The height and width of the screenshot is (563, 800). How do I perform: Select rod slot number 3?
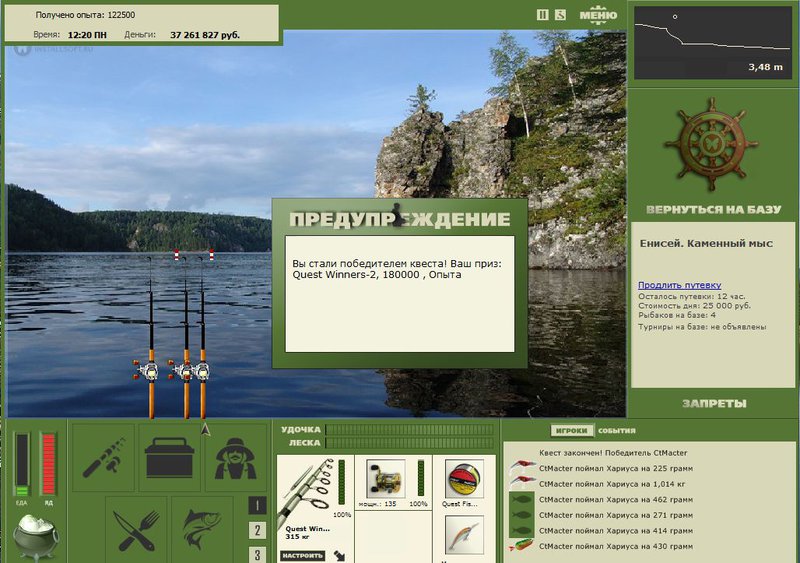(x=257, y=554)
